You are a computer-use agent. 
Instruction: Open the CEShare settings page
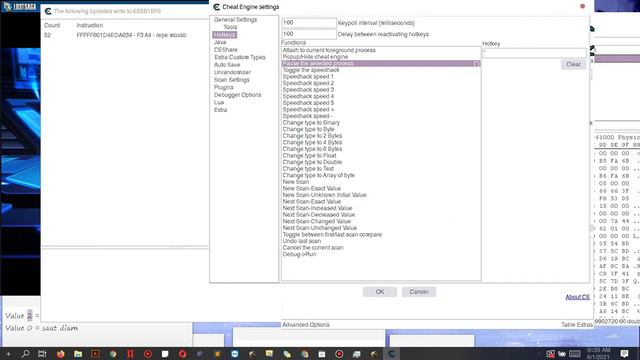[226, 49]
